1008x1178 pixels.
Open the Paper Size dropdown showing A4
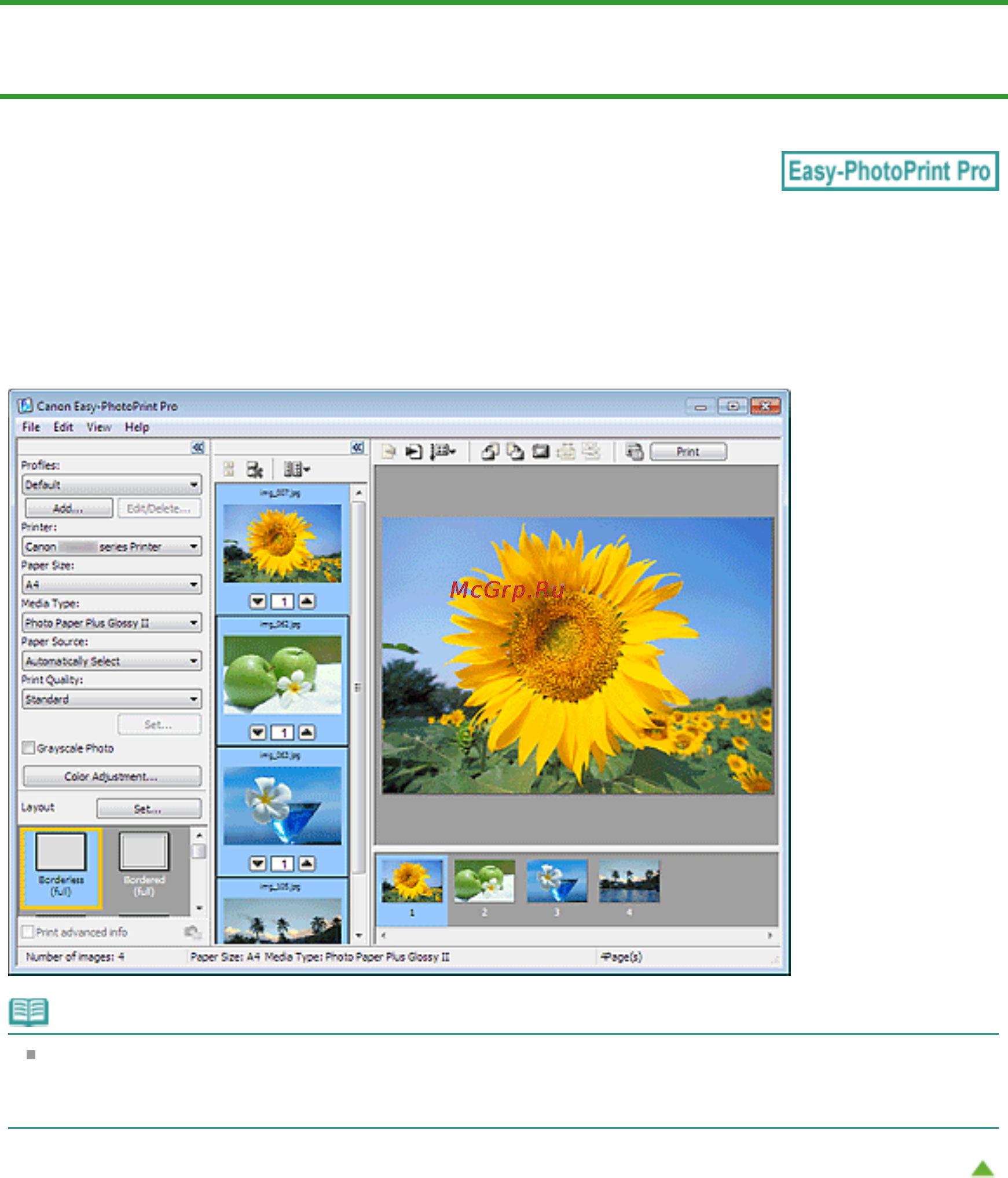click(112, 584)
